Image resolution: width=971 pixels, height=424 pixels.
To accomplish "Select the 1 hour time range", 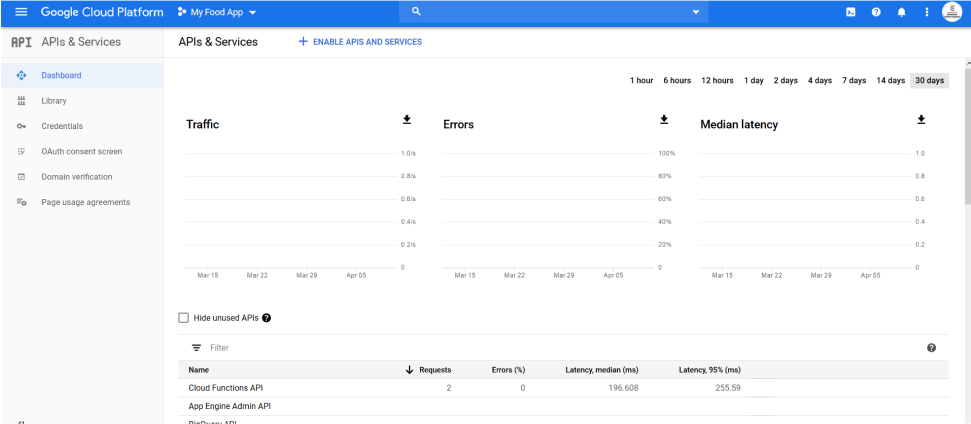I will [x=641, y=81].
